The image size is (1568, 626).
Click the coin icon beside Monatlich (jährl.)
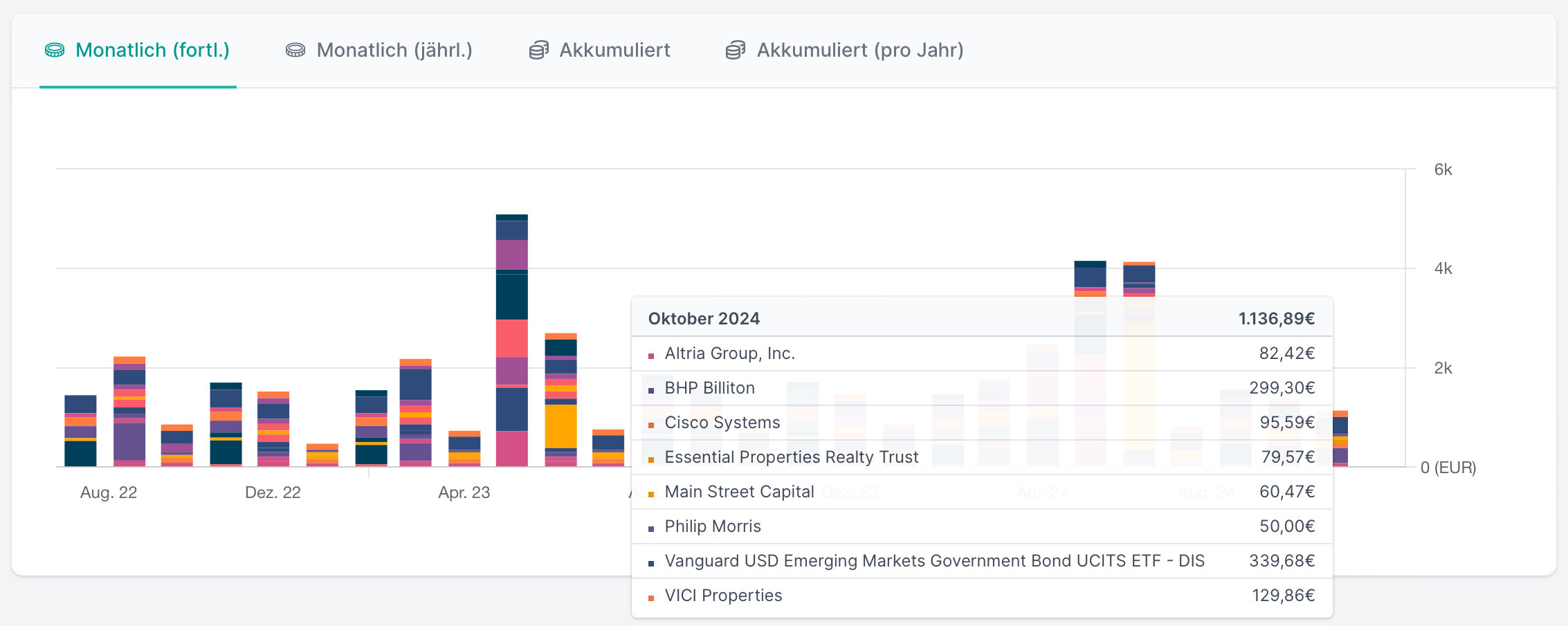click(x=295, y=50)
